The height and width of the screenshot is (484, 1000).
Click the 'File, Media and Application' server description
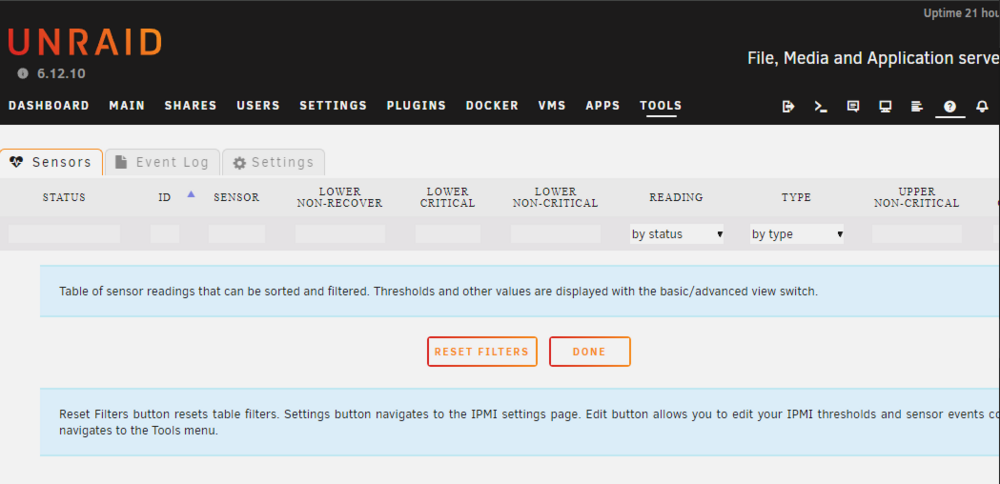(874, 59)
